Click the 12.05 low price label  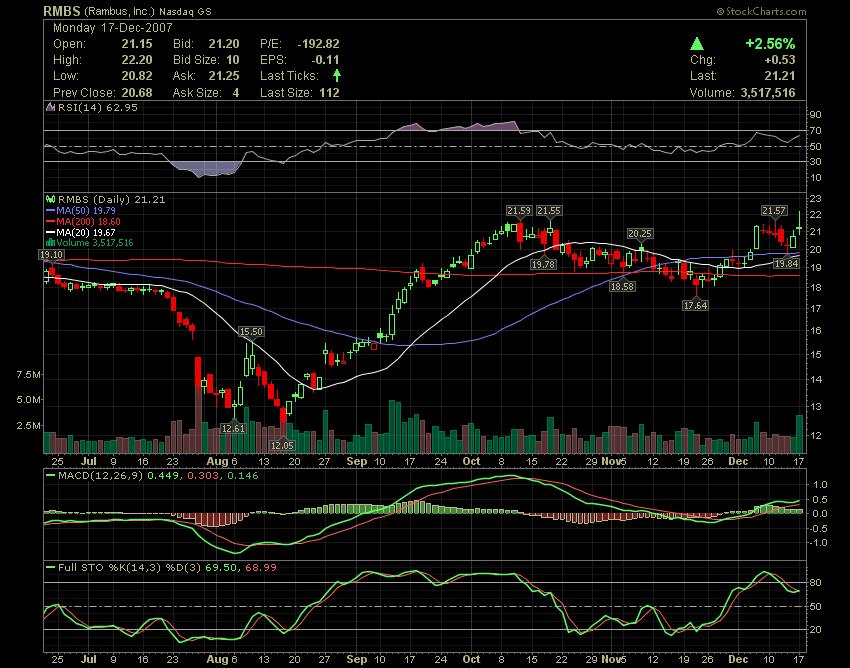point(282,445)
